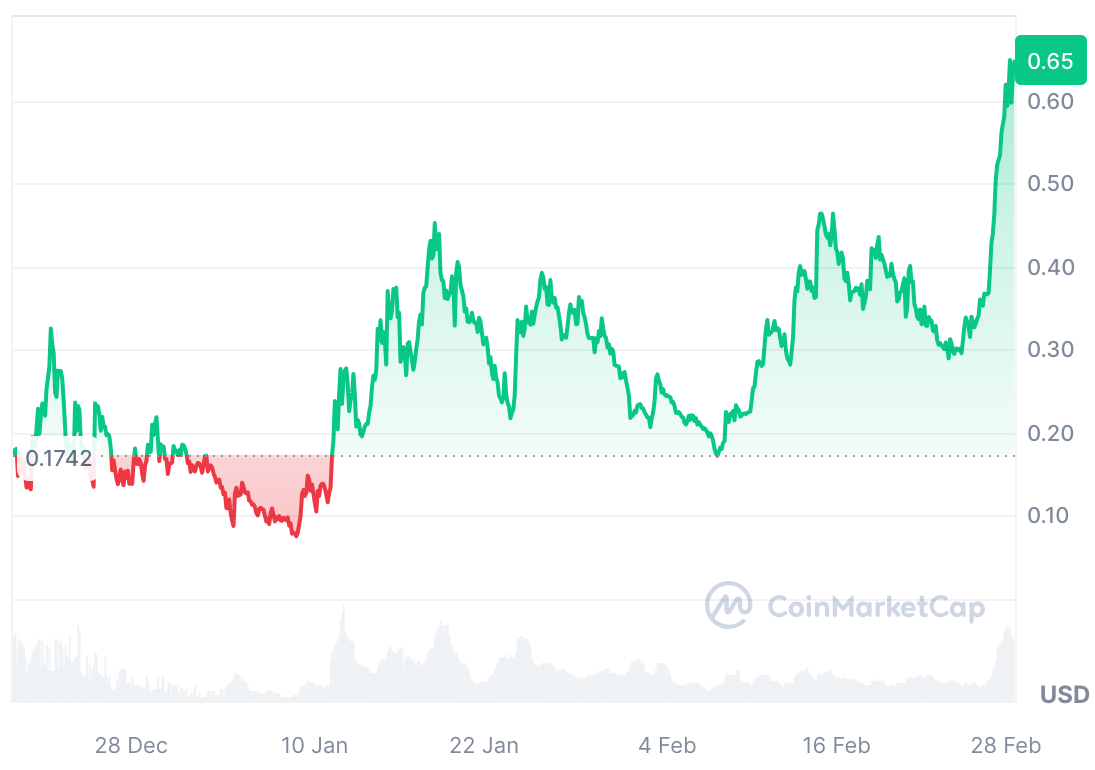Select the 0.10 price axis label
Image resolution: width=1095 pixels, height=770 pixels.
(1050, 516)
